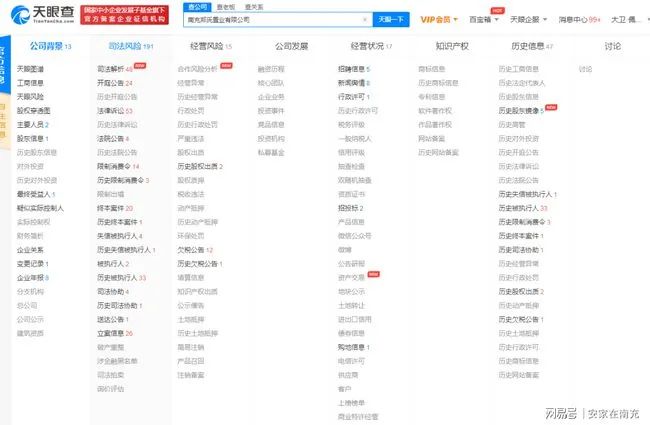The height and width of the screenshot is (425, 650).
Task: Open 资产交易 link with new badge
Action: click(x=352, y=277)
